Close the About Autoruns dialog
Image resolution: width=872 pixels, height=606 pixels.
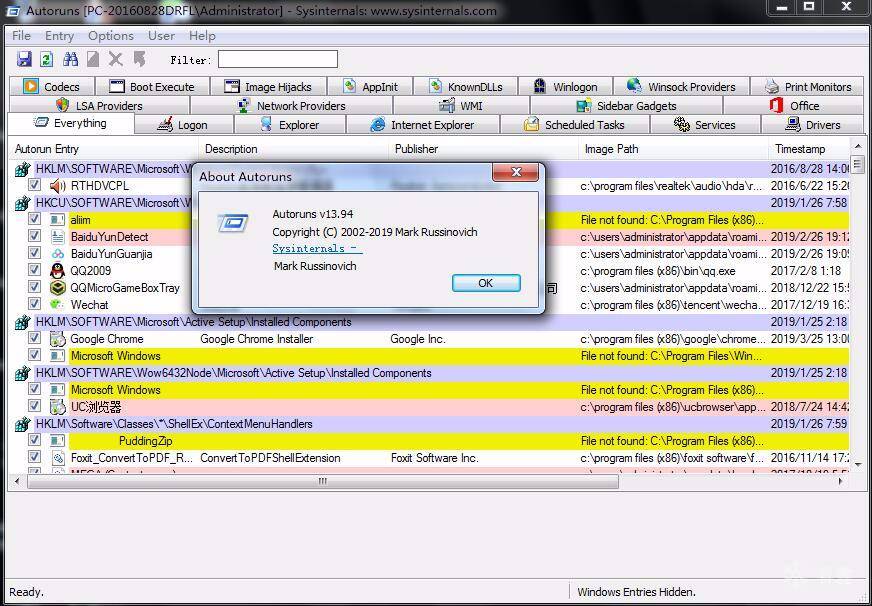click(516, 172)
